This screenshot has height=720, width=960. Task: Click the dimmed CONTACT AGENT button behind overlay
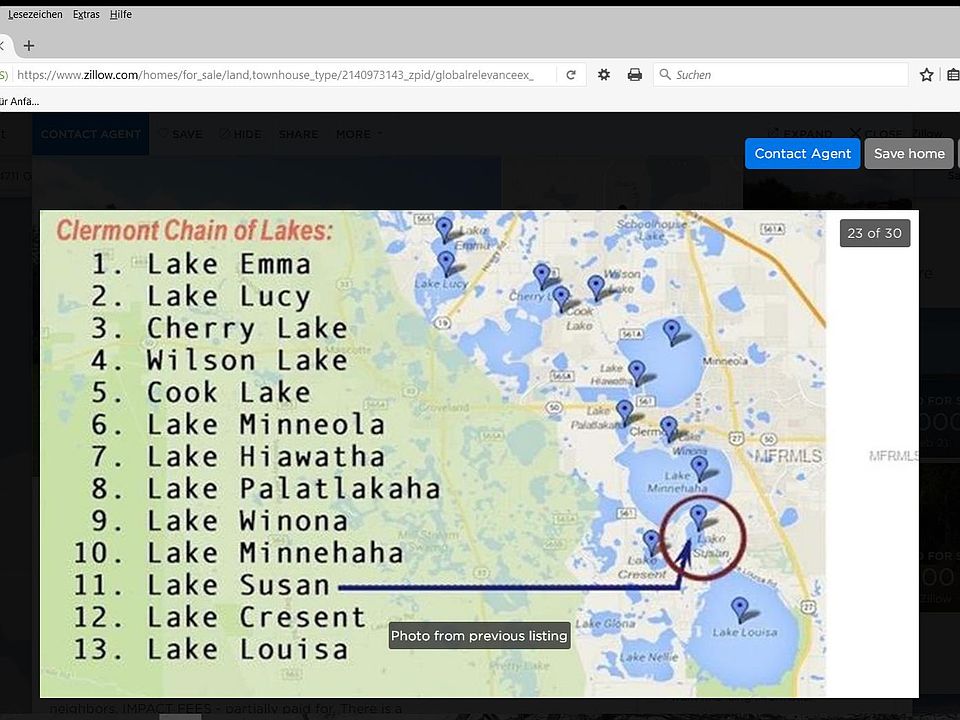click(x=91, y=134)
